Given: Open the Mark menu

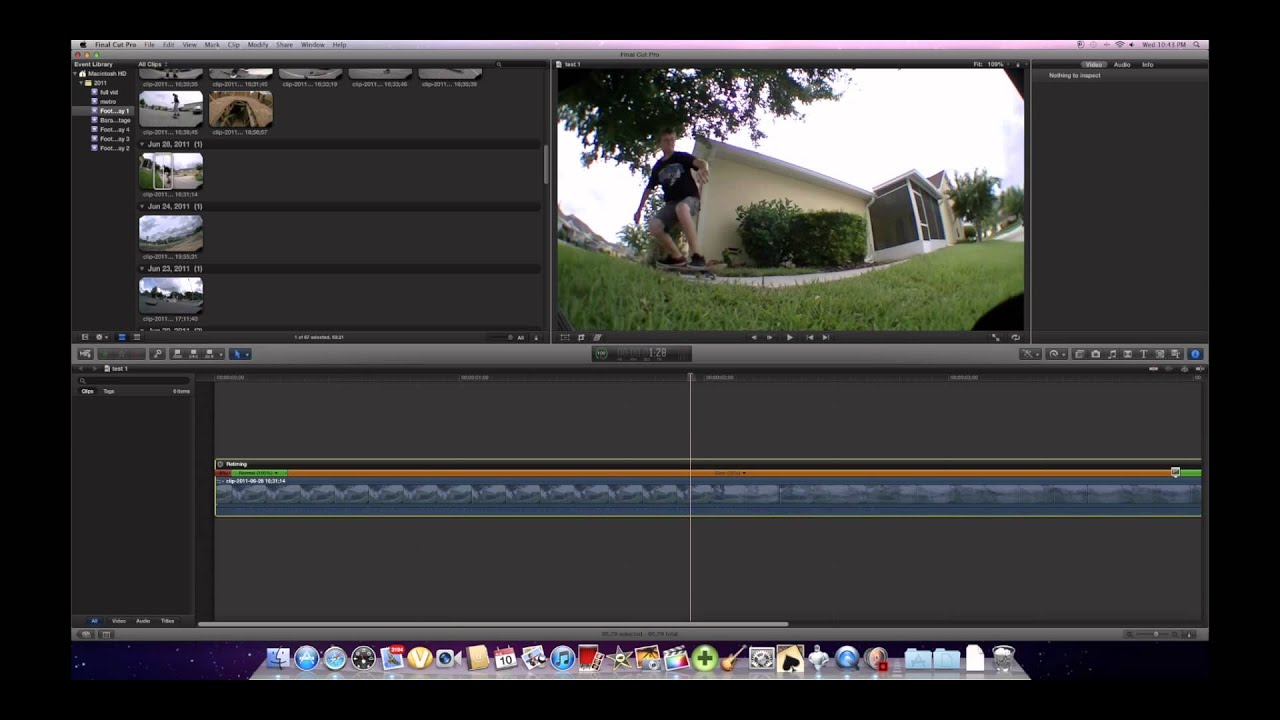Looking at the screenshot, I should pyautogui.click(x=212, y=45).
